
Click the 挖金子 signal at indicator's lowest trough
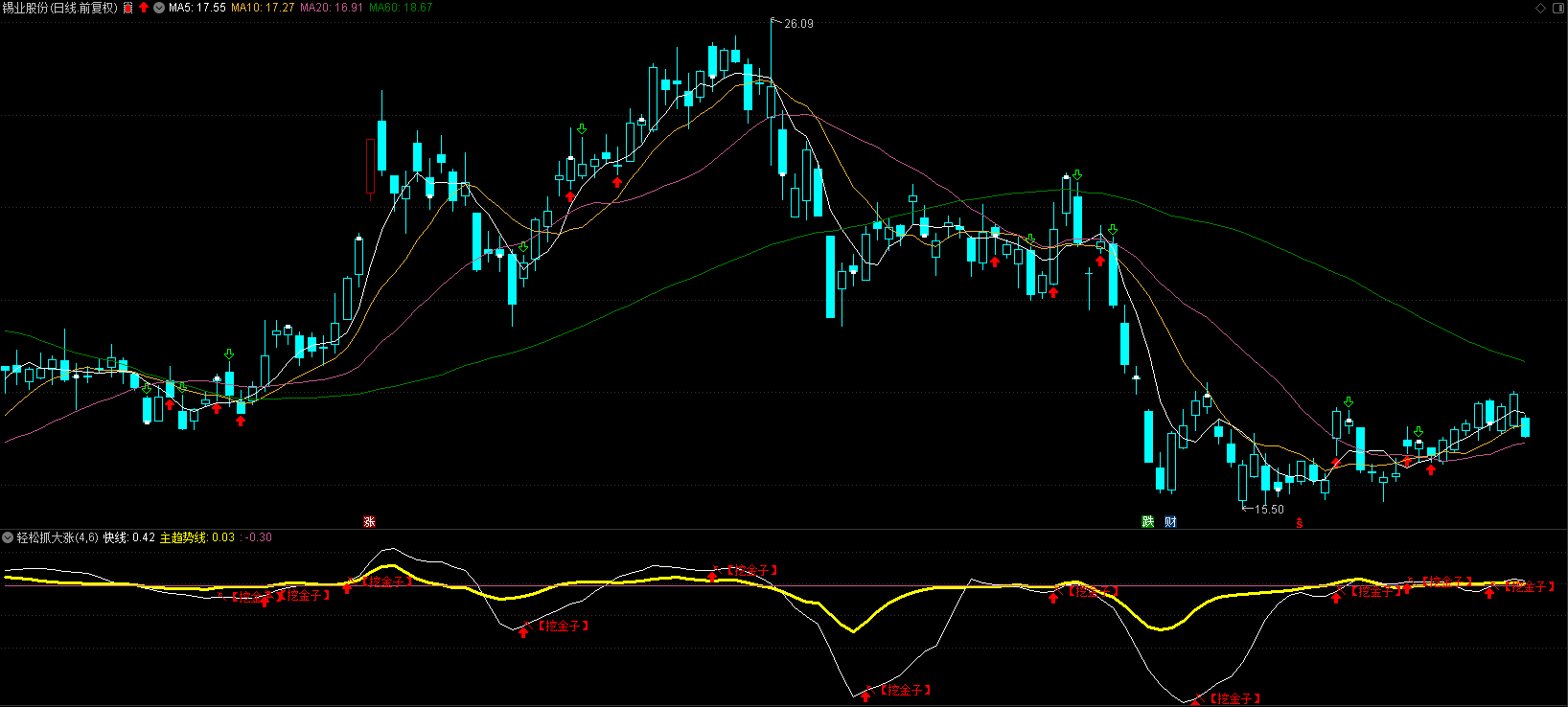1234,699
